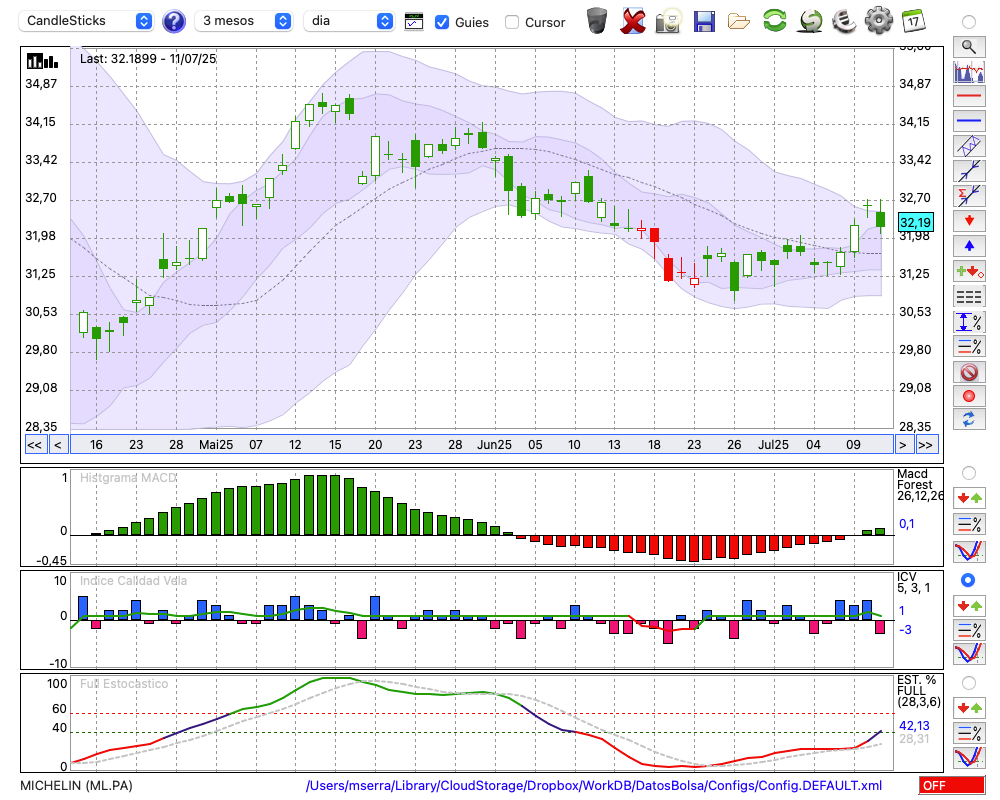Click the 'Macd Forest 26,12,26' label
The height and width of the screenshot is (800, 1000).
[920, 485]
